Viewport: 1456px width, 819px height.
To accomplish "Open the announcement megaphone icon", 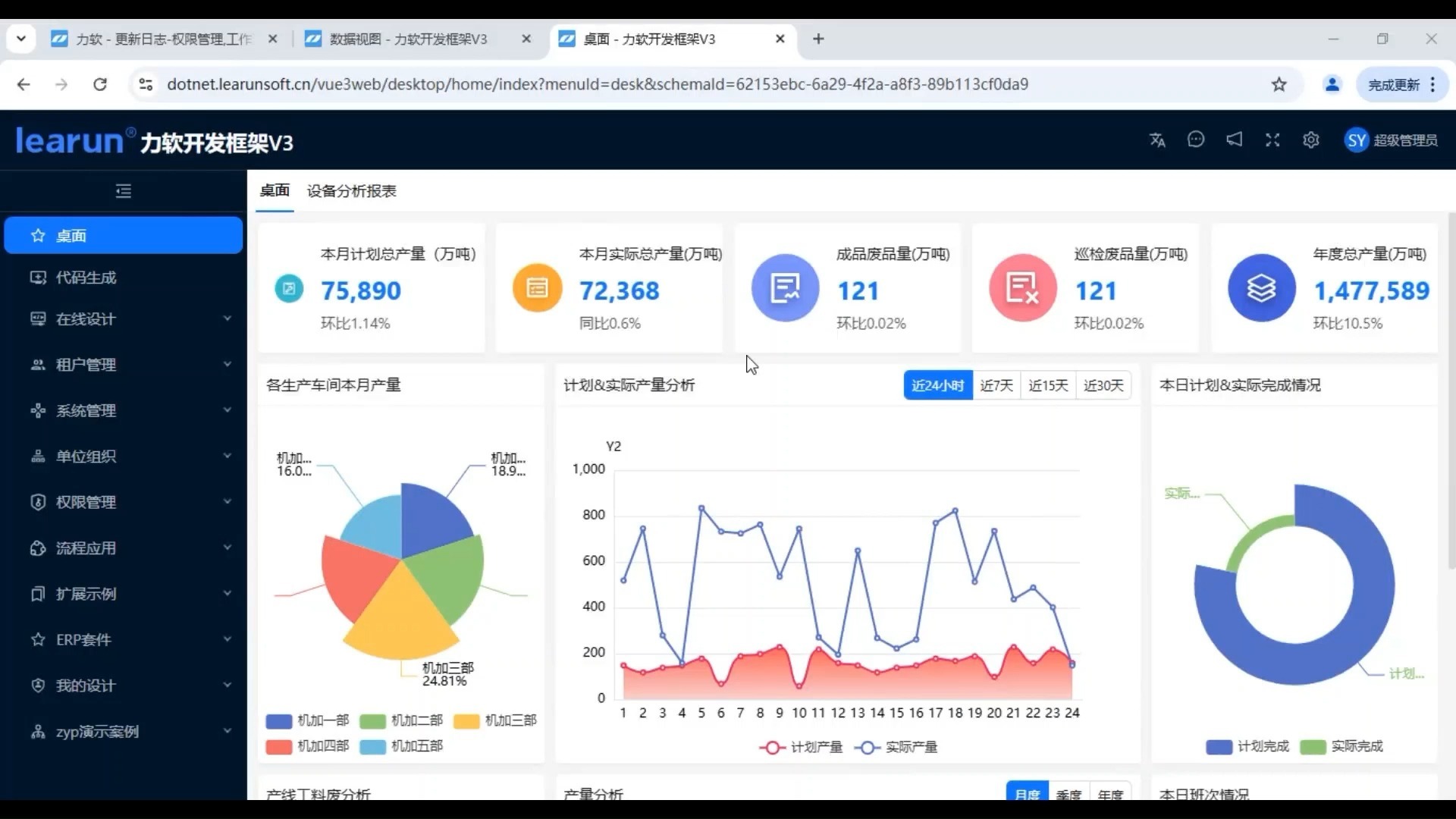I will click(x=1235, y=140).
